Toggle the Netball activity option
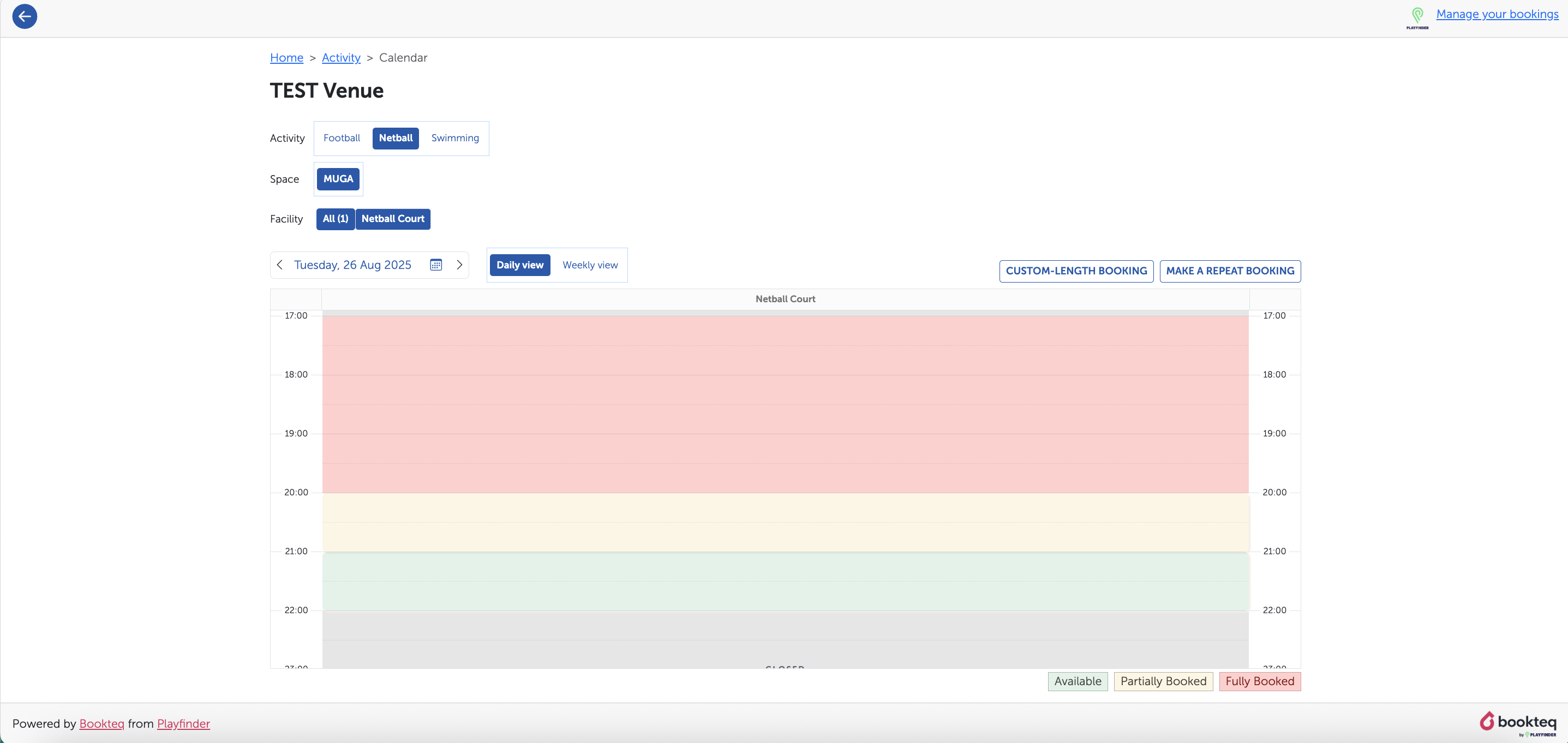Viewport: 1568px width, 743px height. point(396,138)
